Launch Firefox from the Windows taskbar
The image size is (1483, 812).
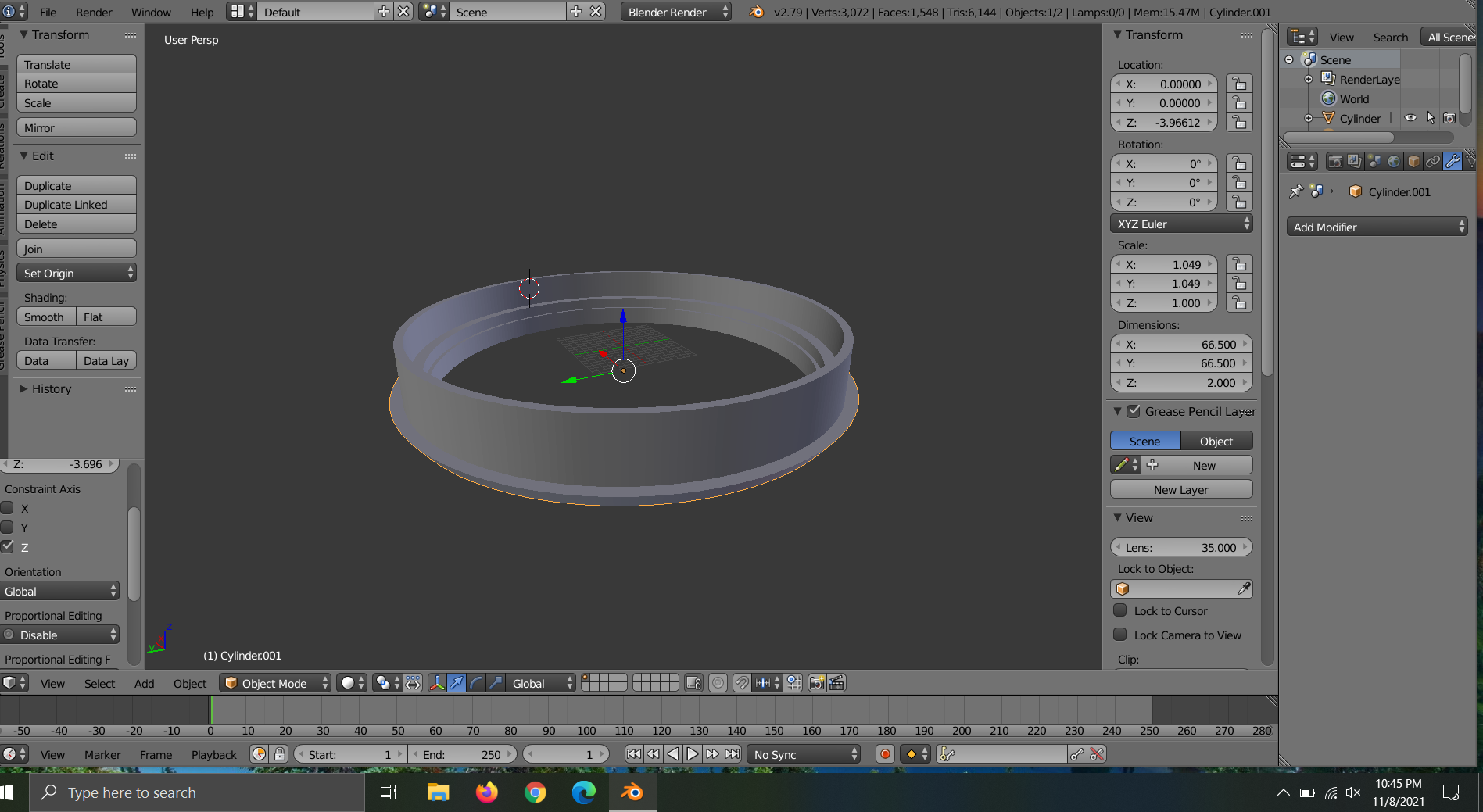click(x=486, y=792)
